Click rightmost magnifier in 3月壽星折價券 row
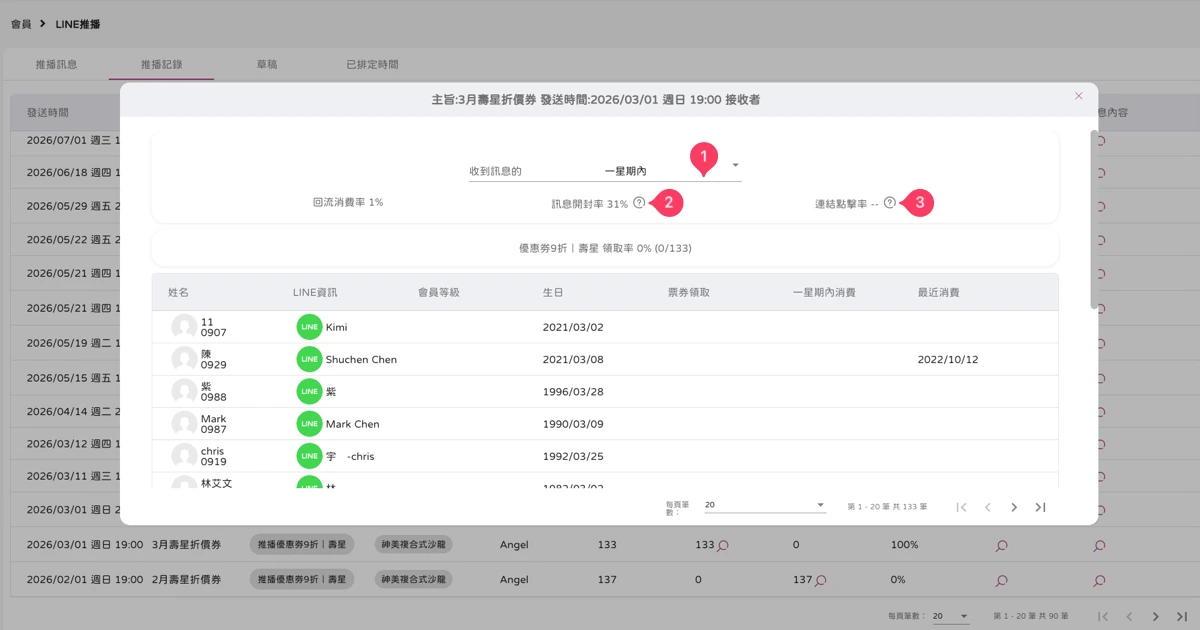1200x630 pixels. (1099, 546)
